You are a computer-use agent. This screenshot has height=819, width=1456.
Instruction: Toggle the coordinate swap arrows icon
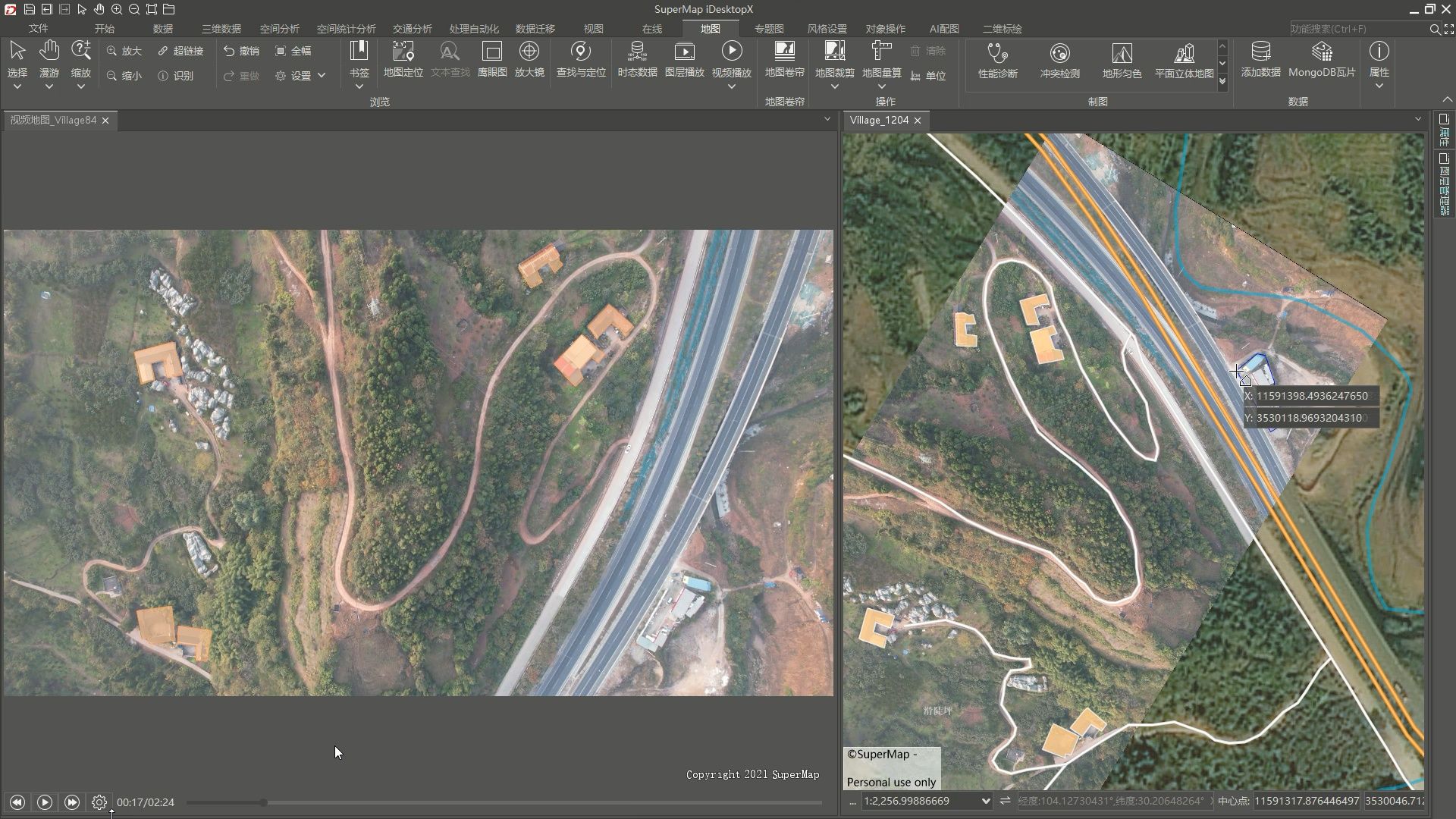click(1005, 801)
